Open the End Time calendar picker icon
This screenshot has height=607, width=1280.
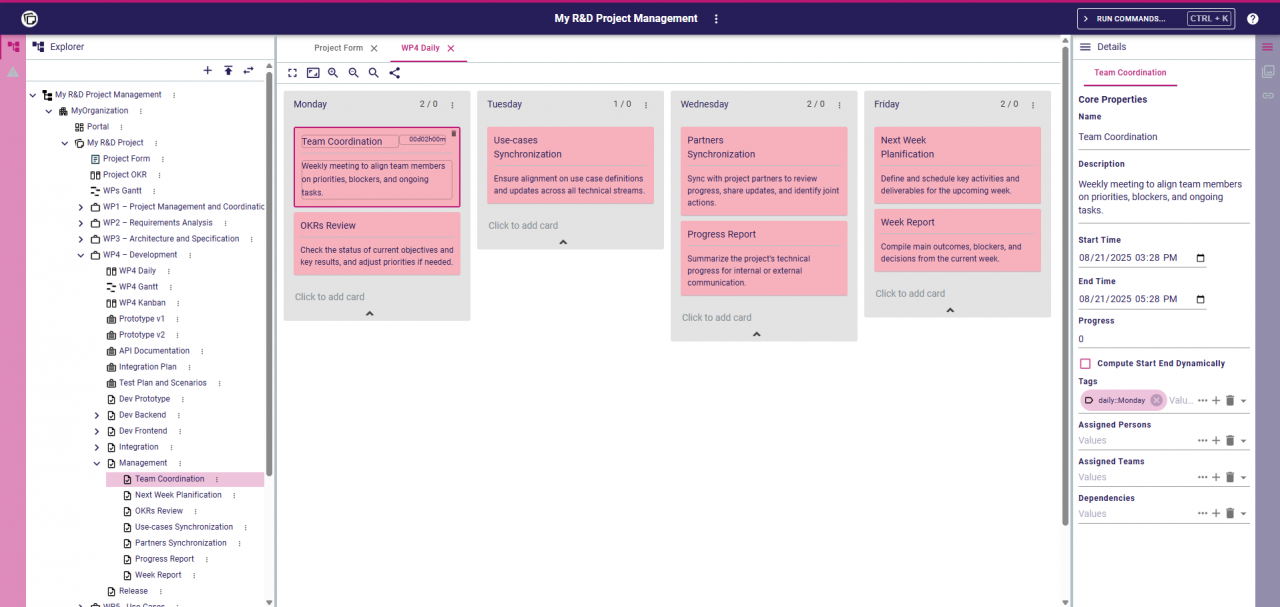click(1200, 299)
